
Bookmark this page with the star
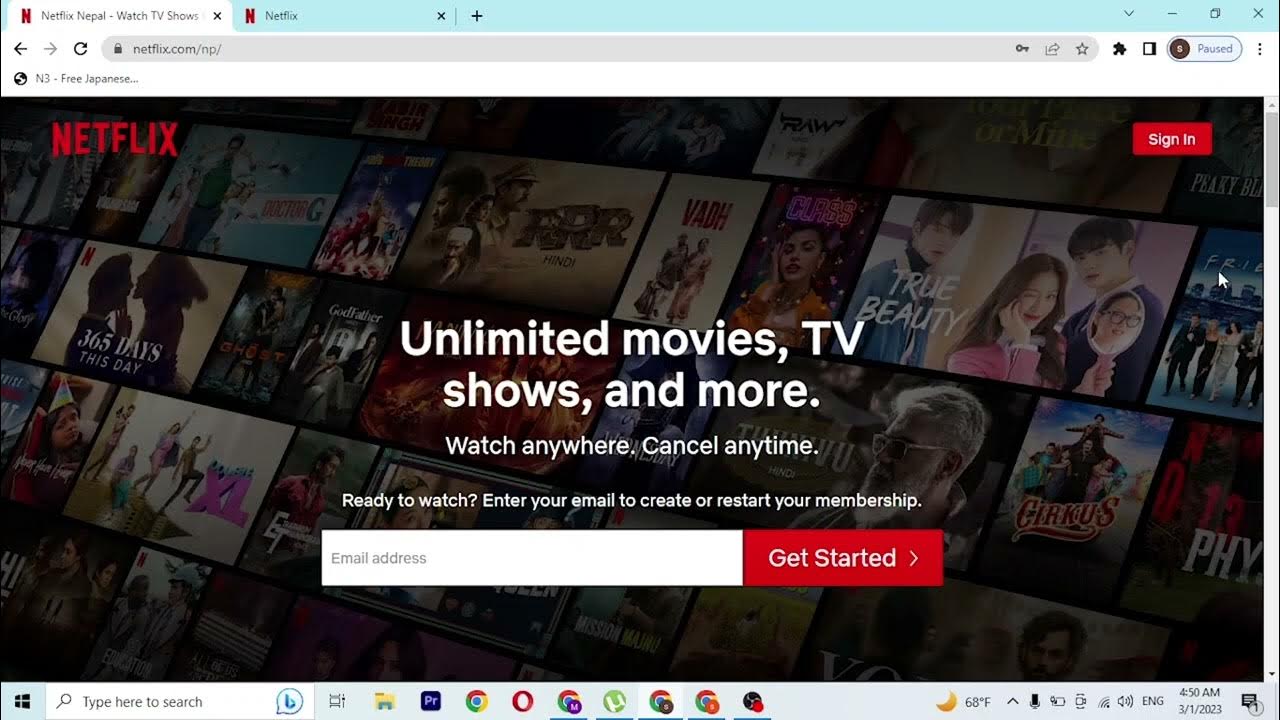point(1082,49)
